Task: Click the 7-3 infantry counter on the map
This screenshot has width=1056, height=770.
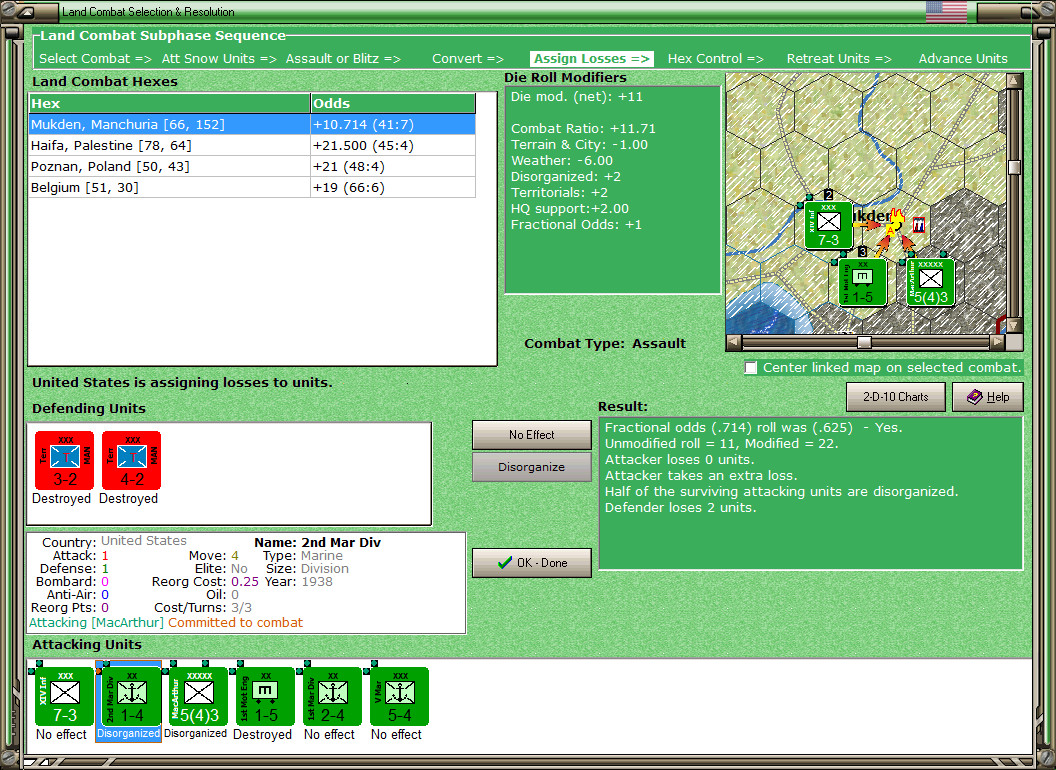Action: point(828,226)
